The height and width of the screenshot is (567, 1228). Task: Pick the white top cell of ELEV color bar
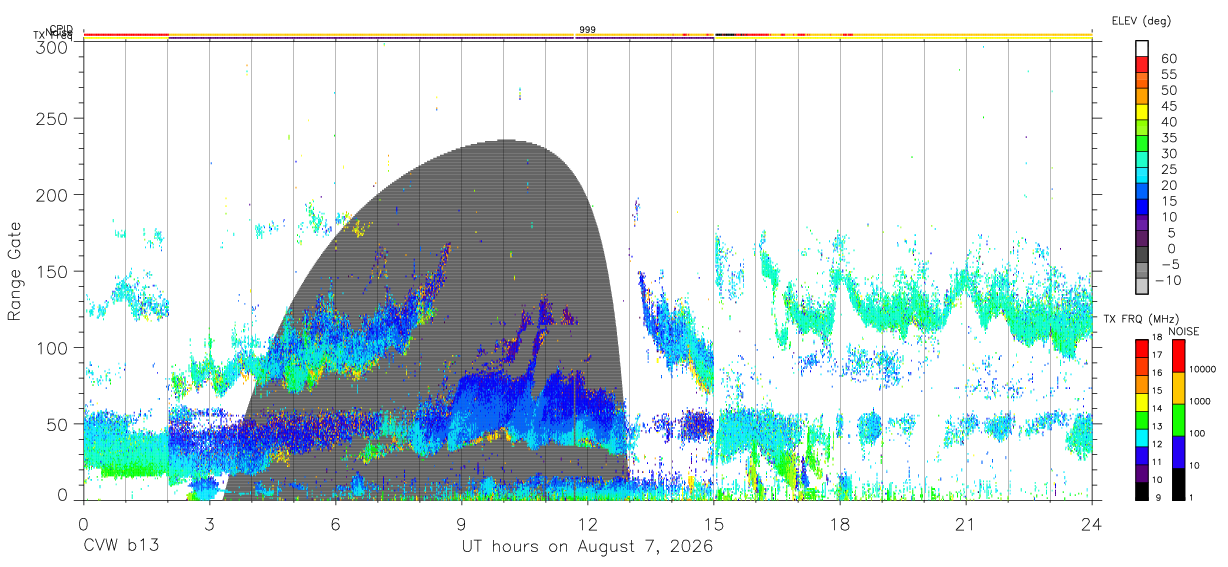coord(1143,48)
